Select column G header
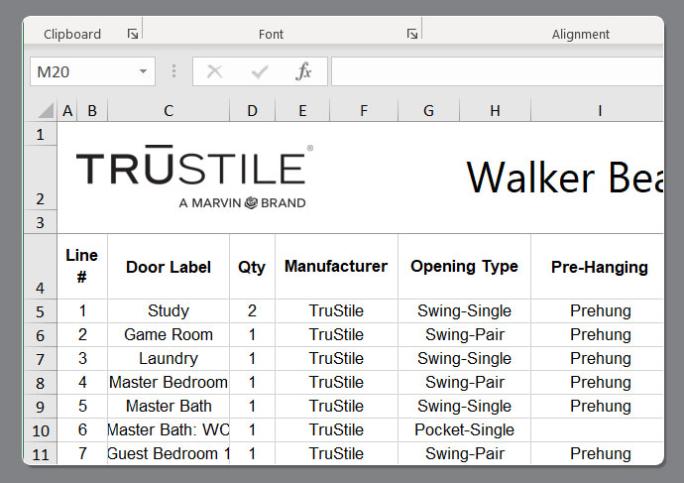684x483 pixels. point(428,111)
